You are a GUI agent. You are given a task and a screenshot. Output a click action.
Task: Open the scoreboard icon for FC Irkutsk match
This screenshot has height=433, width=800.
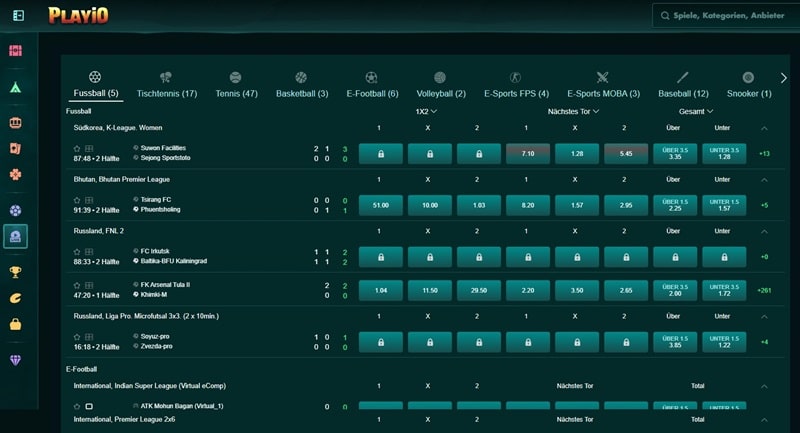pos(89,251)
